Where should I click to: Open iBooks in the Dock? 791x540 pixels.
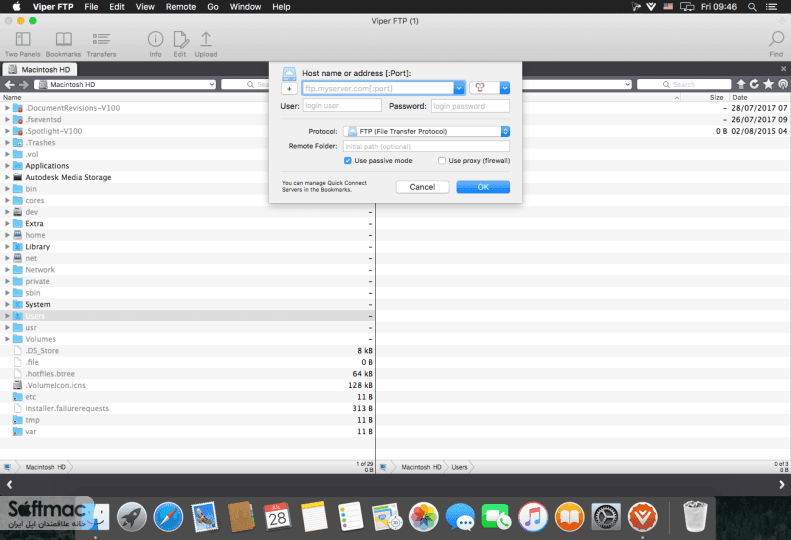coord(570,517)
